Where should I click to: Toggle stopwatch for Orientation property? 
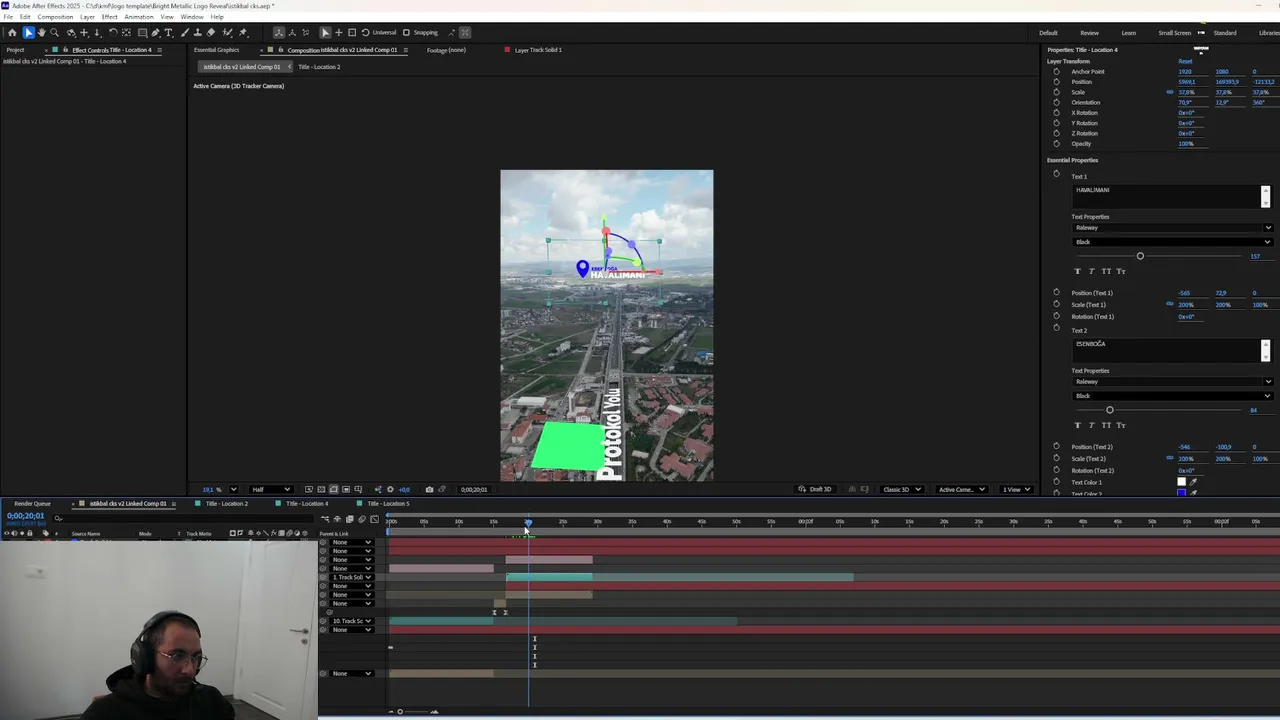(x=1056, y=102)
